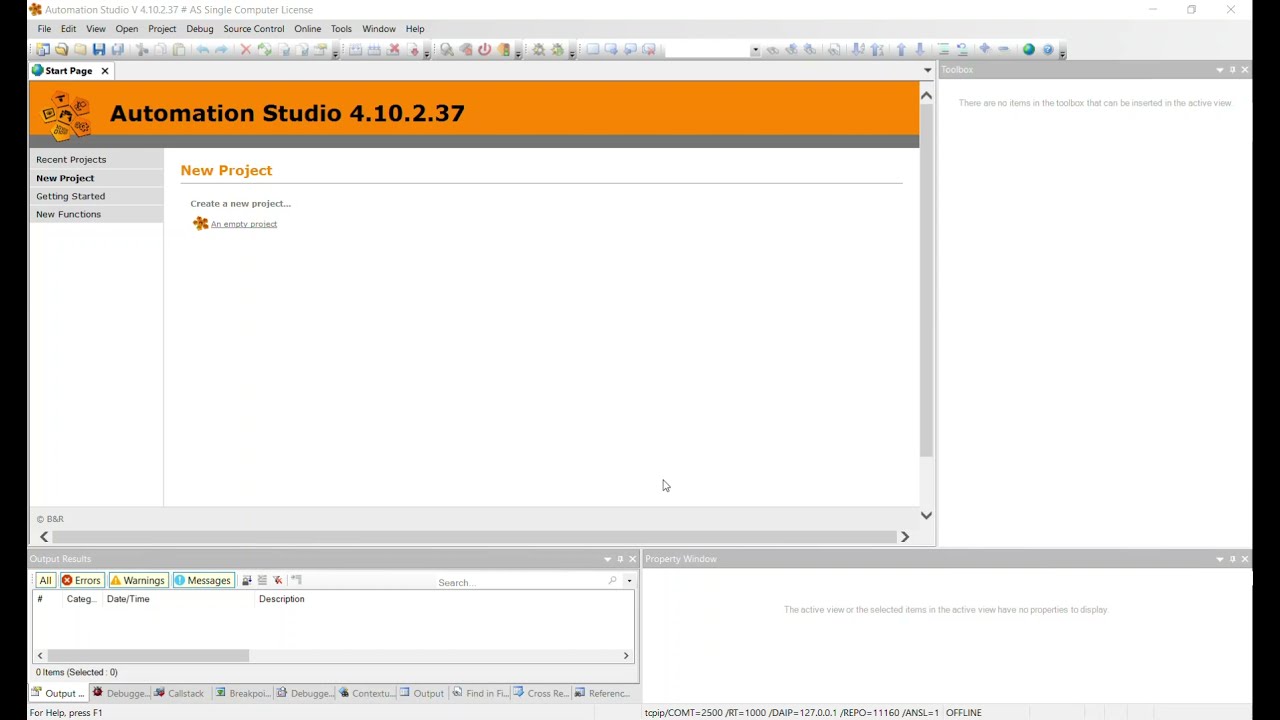Click the Automation Studio logo in header
This screenshot has width=1280, height=720.
pyautogui.click(x=66, y=115)
